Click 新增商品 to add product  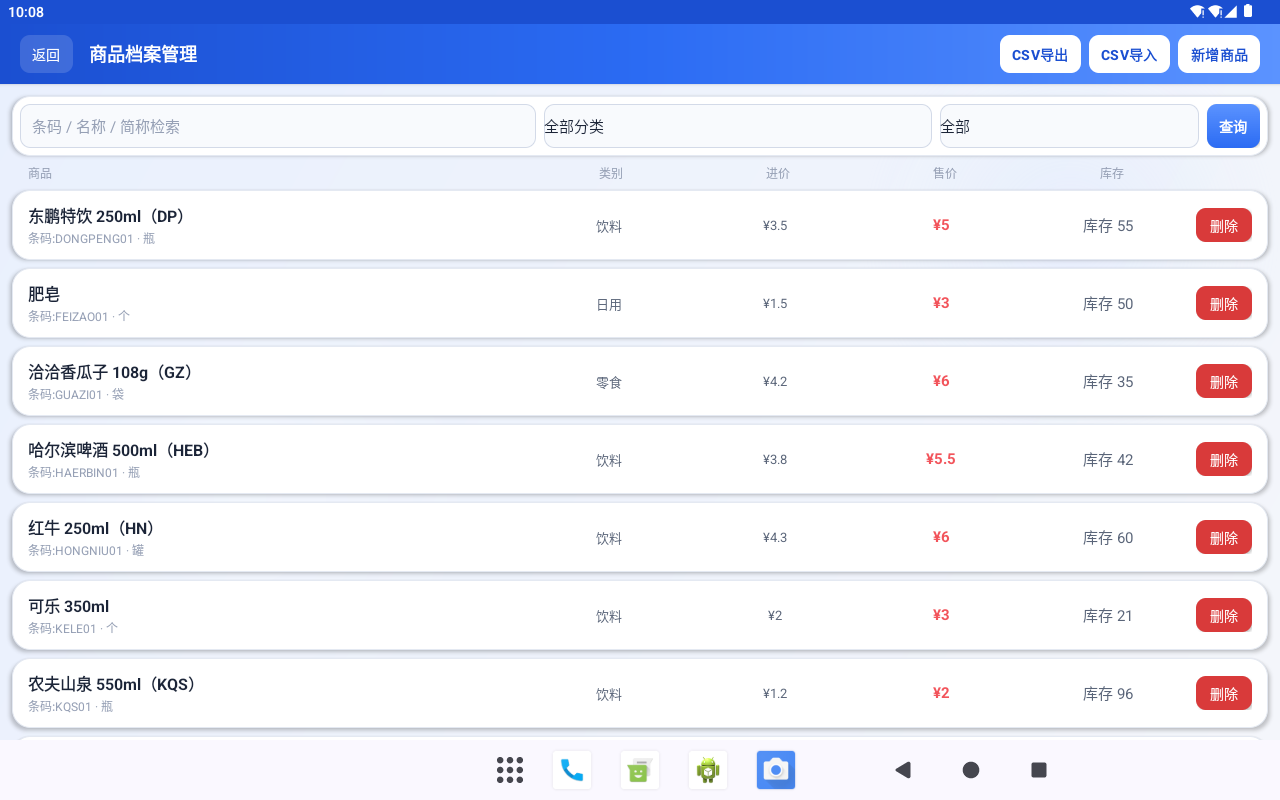[x=1219, y=54]
